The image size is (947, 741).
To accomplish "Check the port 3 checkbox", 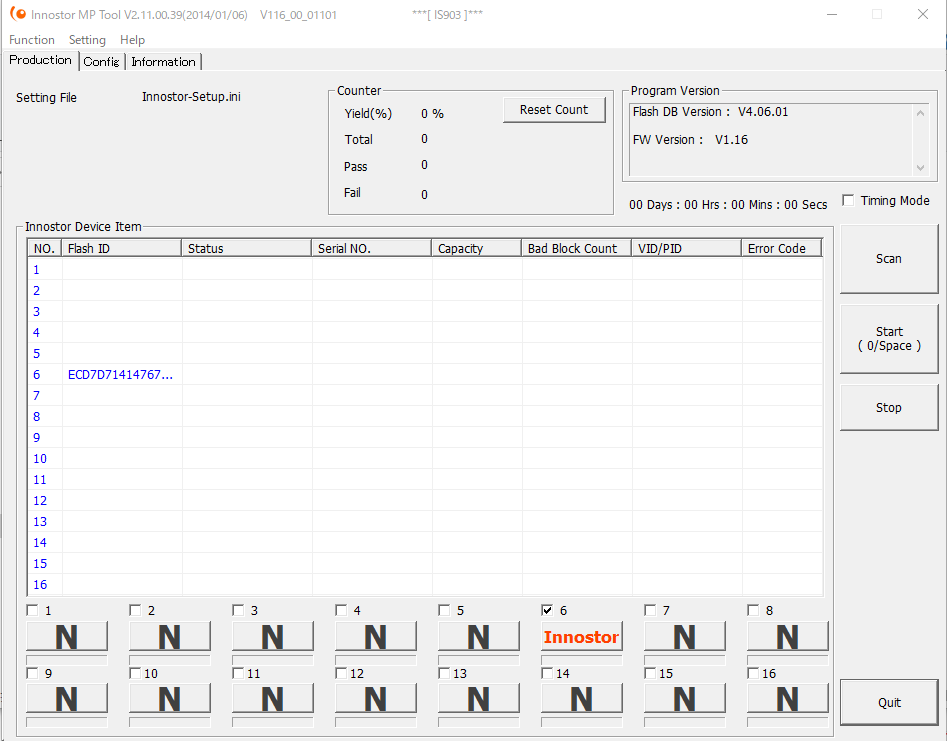I will [238, 610].
